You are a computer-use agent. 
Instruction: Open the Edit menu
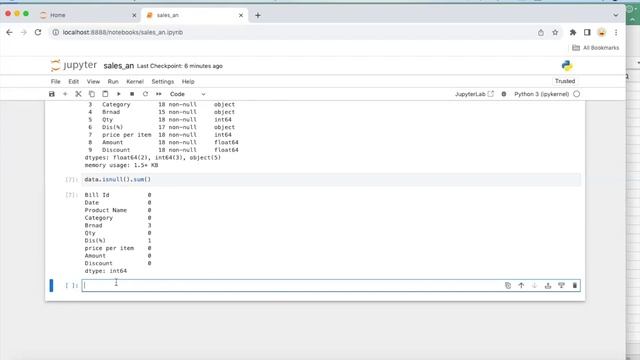click(73, 82)
